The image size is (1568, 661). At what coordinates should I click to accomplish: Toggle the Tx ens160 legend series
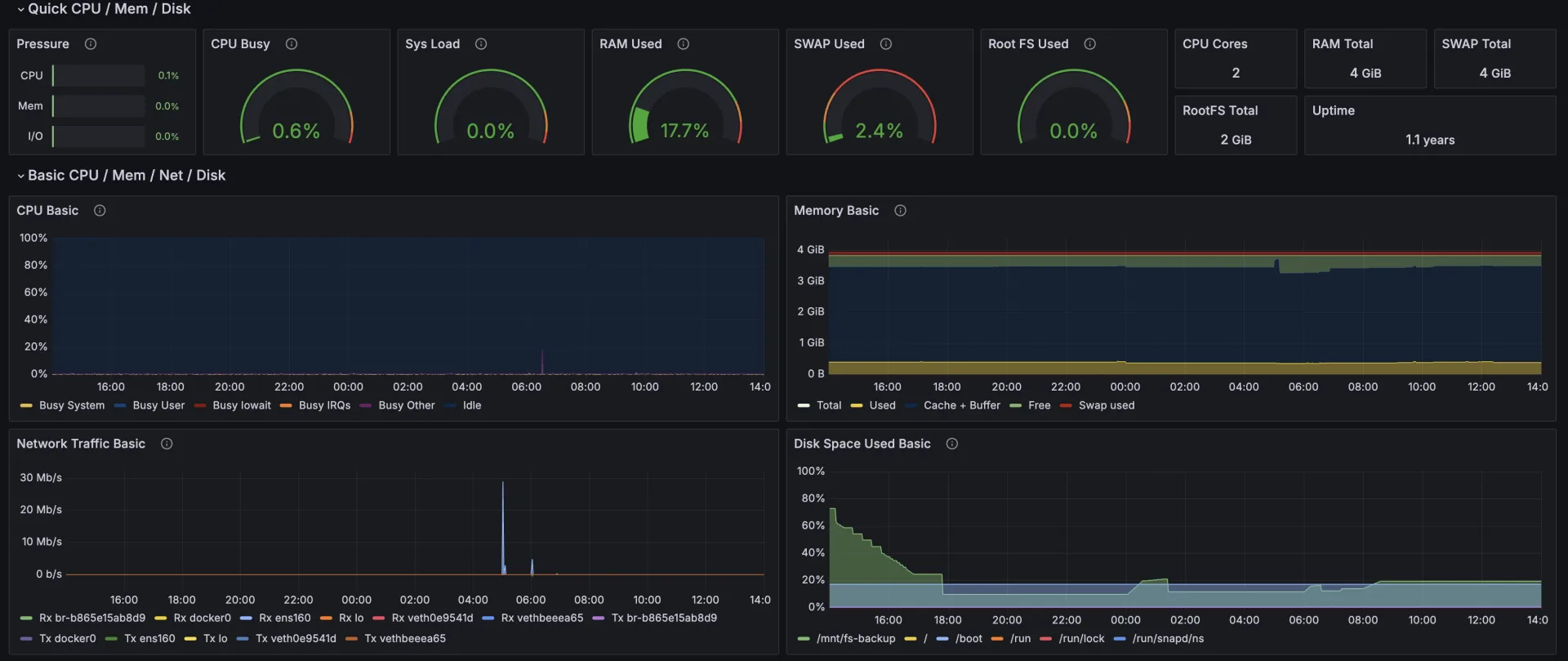(x=149, y=638)
